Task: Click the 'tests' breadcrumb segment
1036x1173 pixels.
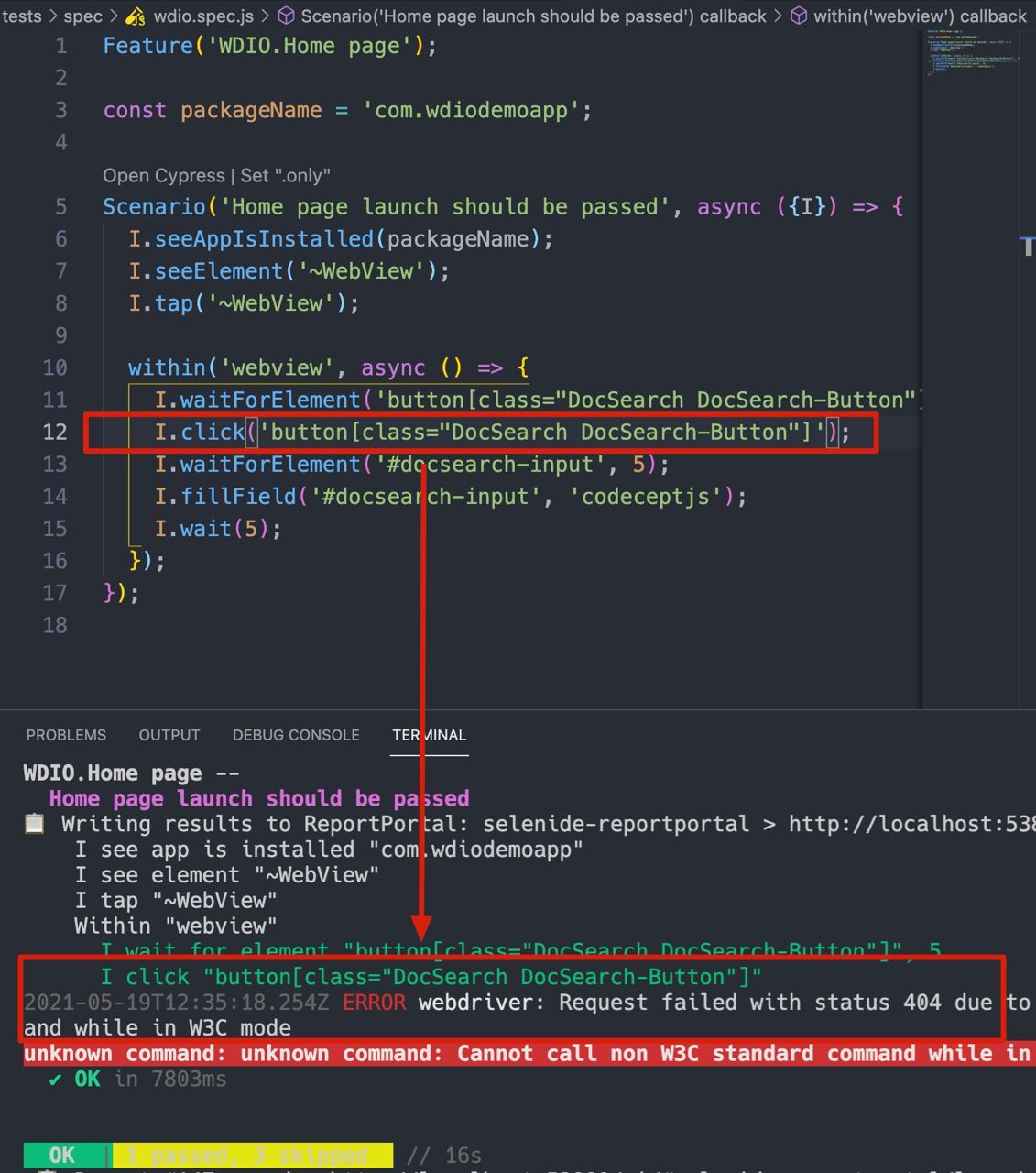Action: pyautogui.click(x=22, y=16)
